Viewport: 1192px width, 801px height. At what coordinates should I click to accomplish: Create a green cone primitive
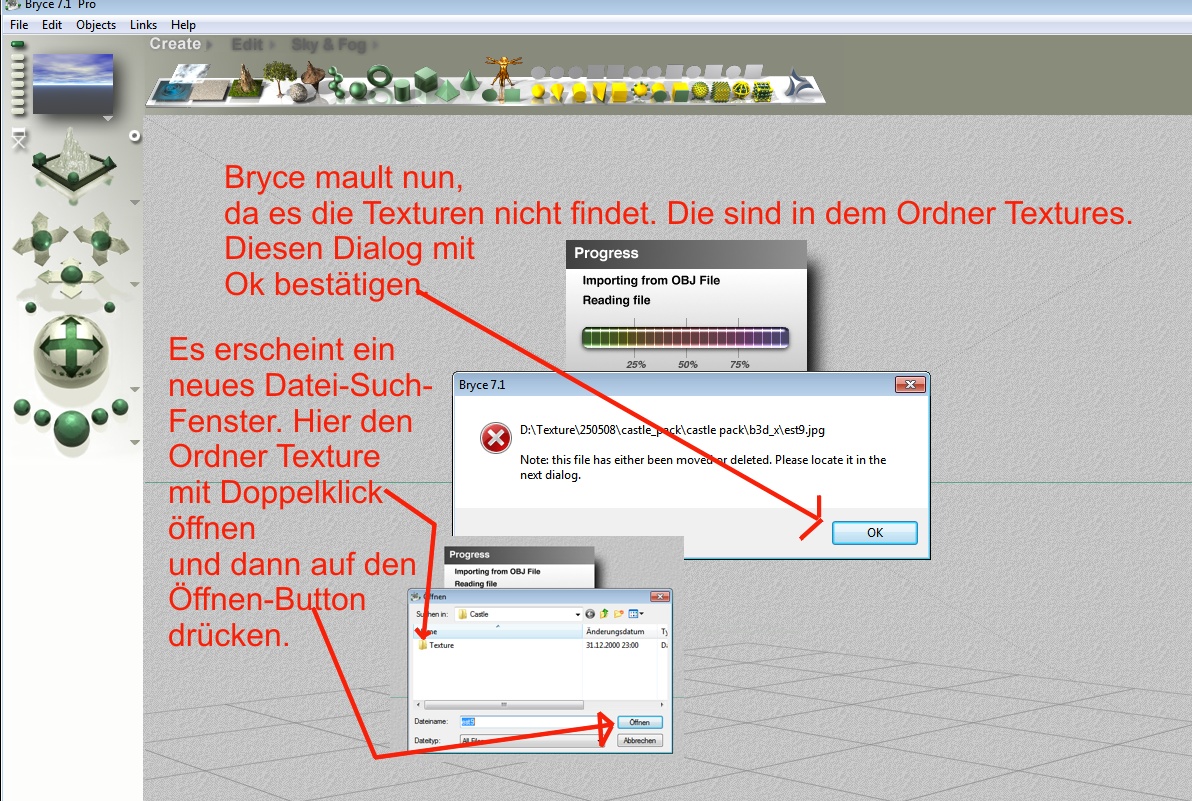(x=469, y=81)
